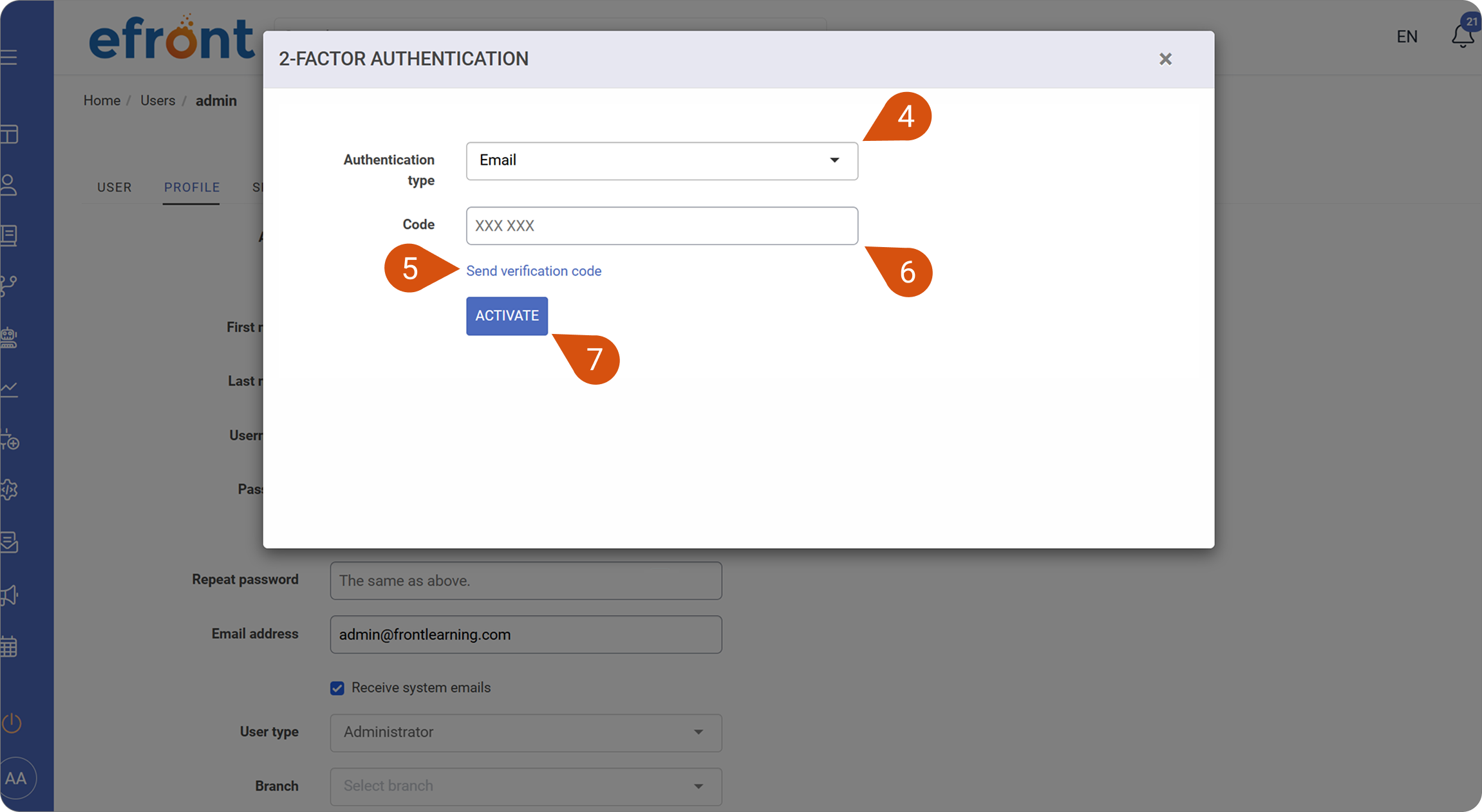1482x812 pixels.
Task: Switch to the USER tab
Action: 115,187
